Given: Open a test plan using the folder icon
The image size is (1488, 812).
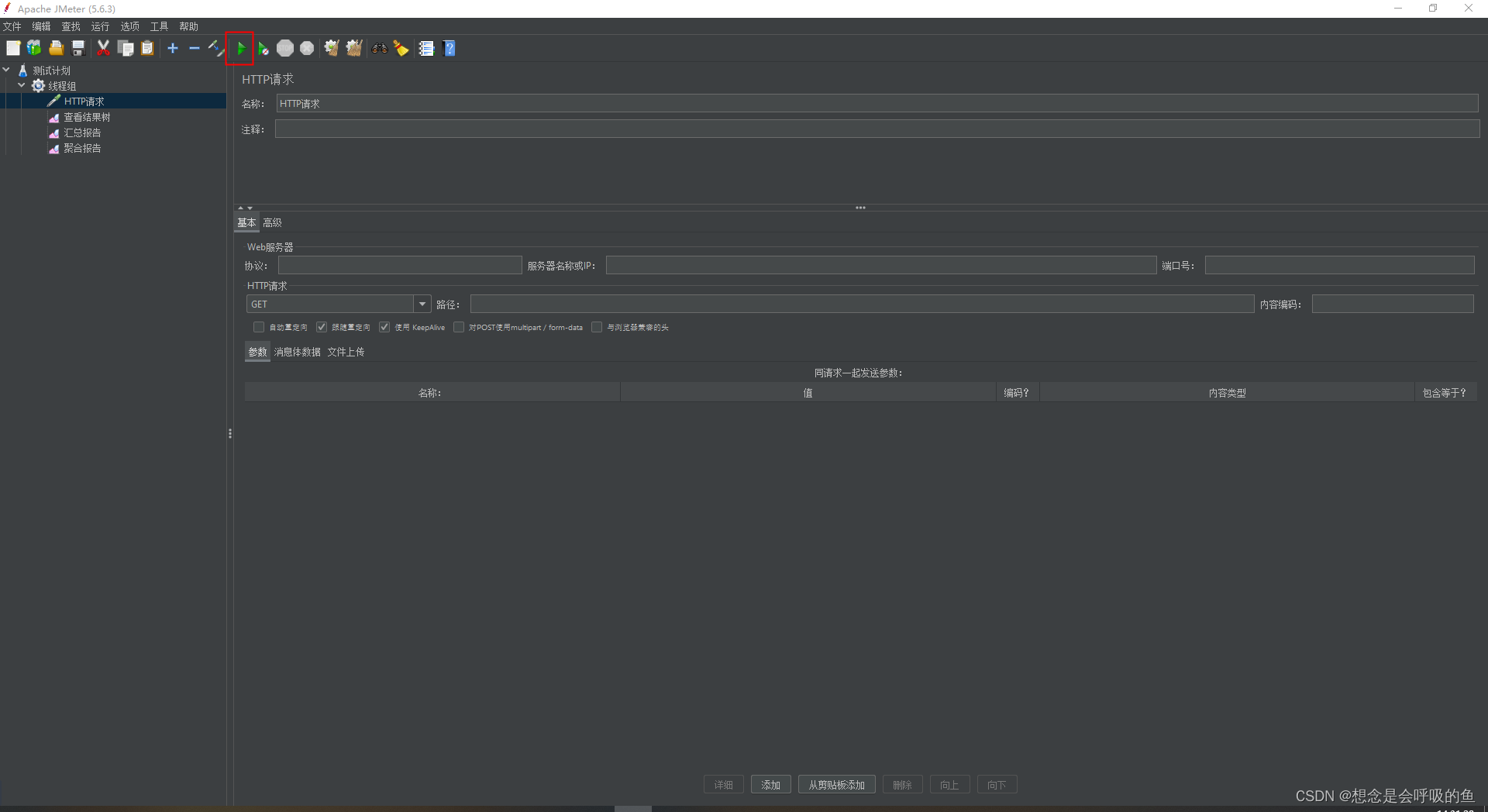Looking at the screenshot, I should [x=56, y=48].
